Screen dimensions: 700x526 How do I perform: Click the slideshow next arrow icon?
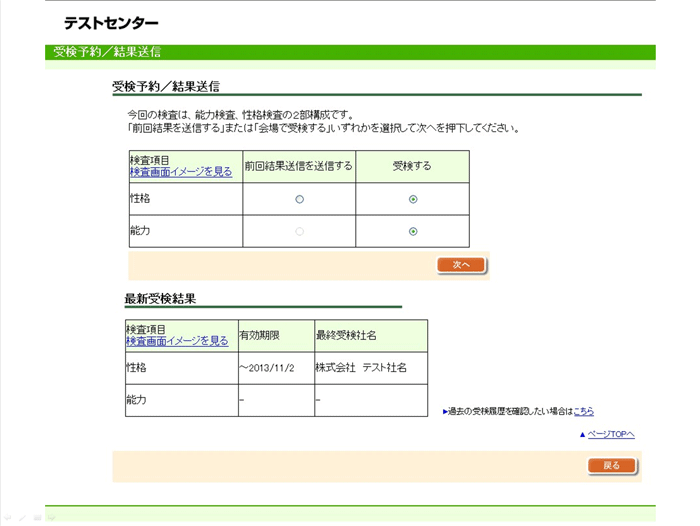(51, 518)
